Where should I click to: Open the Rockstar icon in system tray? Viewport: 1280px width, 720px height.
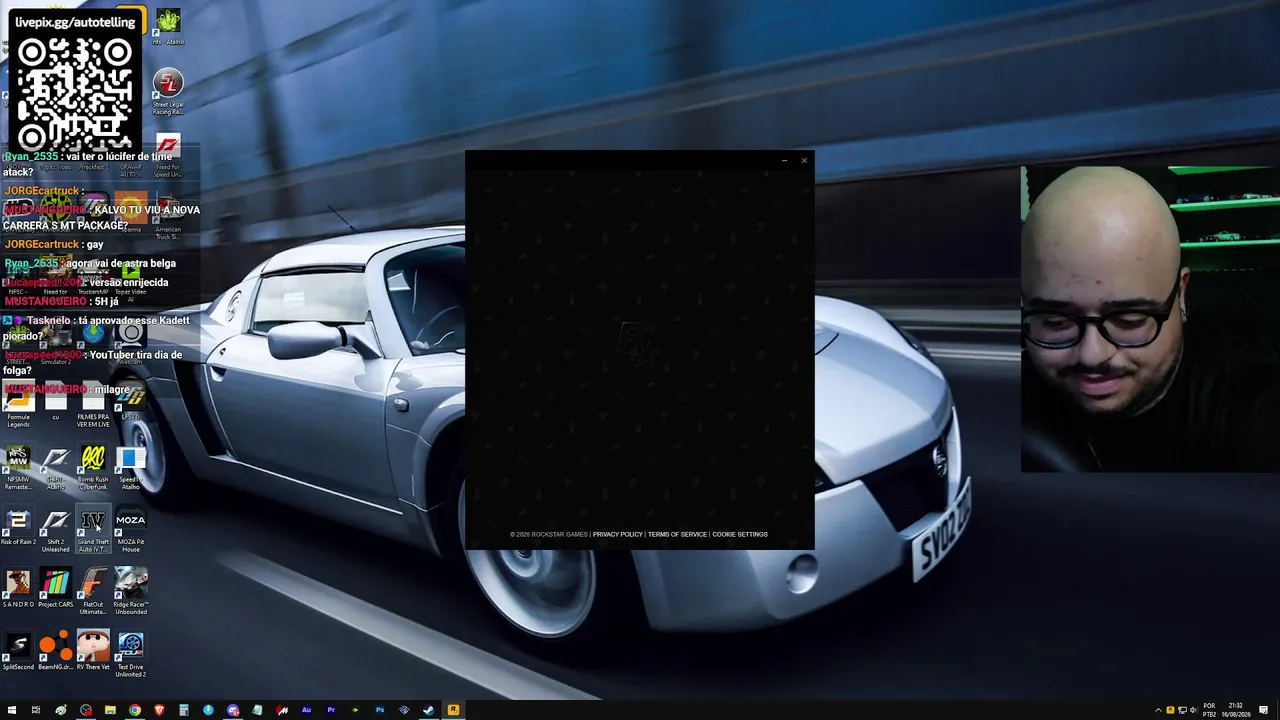1171,710
